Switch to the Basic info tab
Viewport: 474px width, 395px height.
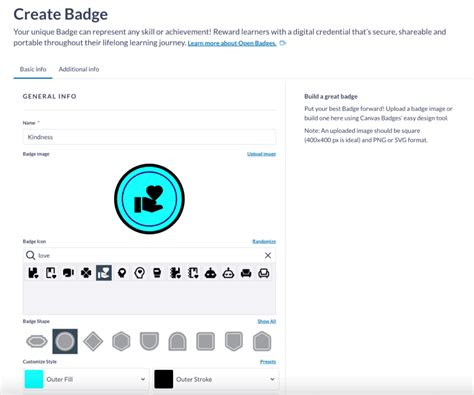pos(33,69)
